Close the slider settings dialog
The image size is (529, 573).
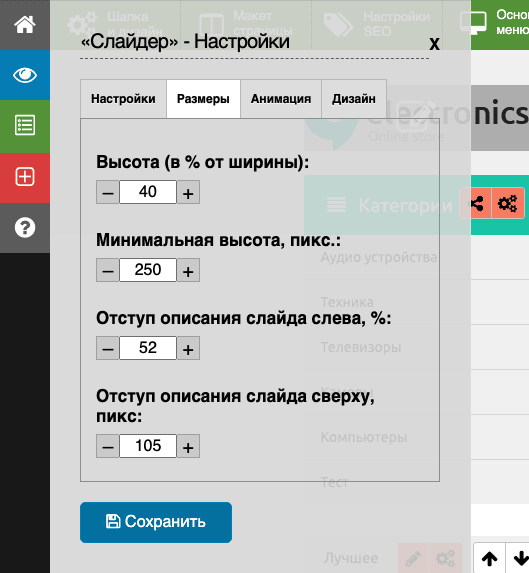click(434, 44)
